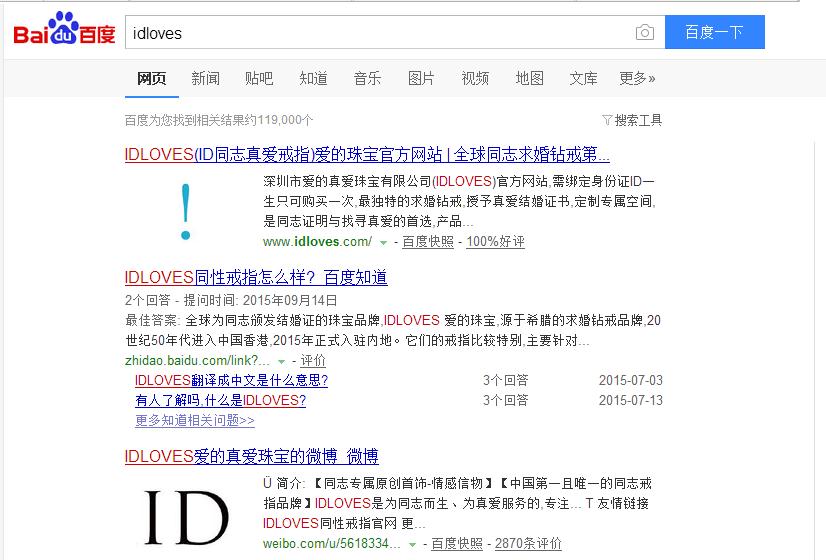Click www.idloves.com/ green URL
This screenshot has width=826, height=560.
(317, 242)
